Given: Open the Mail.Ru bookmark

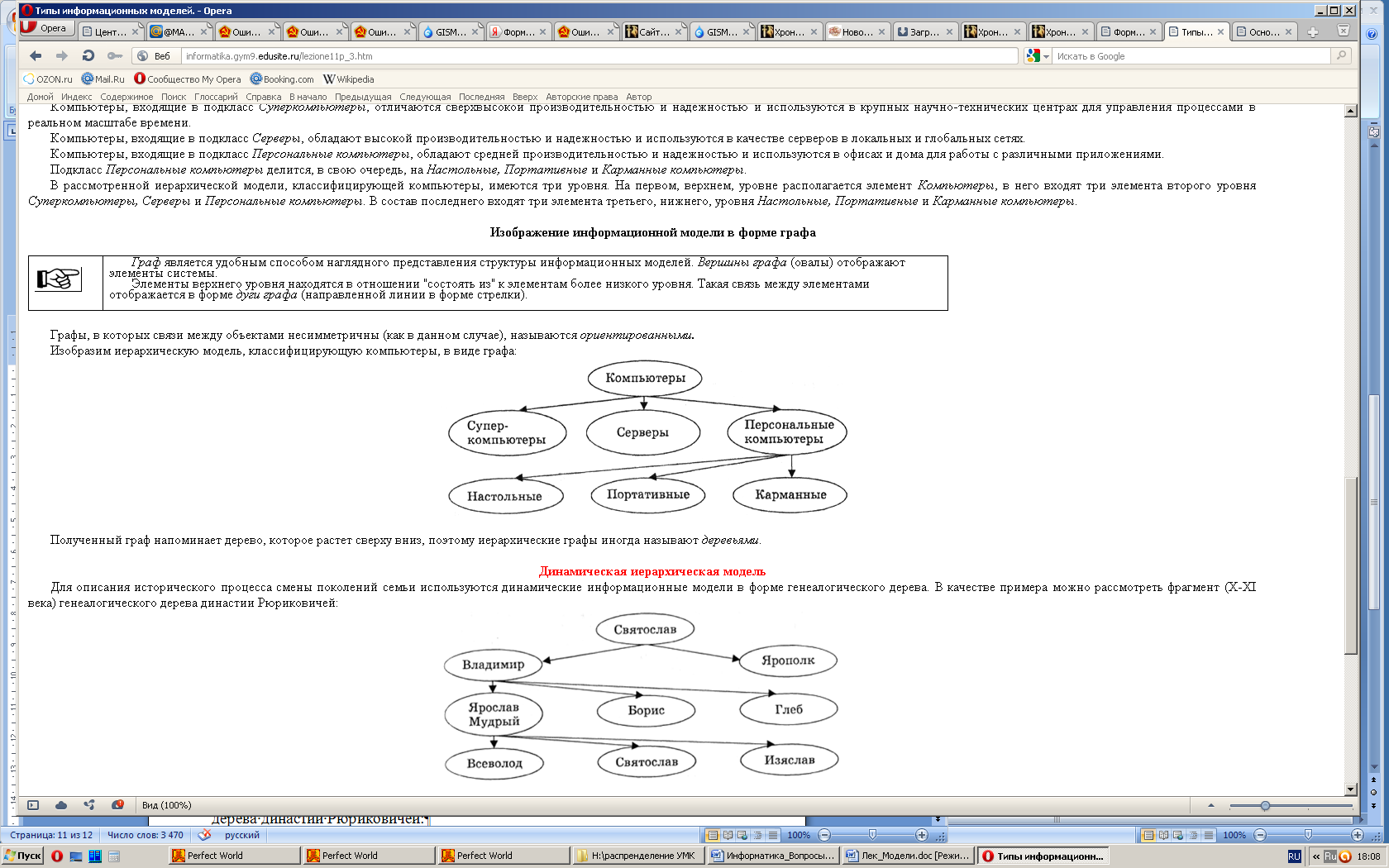Looking at the screenshot, I should (x=103, y=79).
